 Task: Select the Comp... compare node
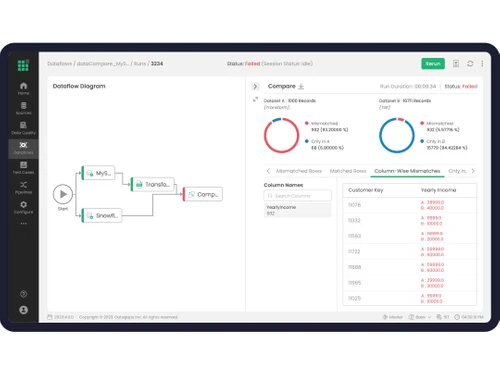point(202,194)
